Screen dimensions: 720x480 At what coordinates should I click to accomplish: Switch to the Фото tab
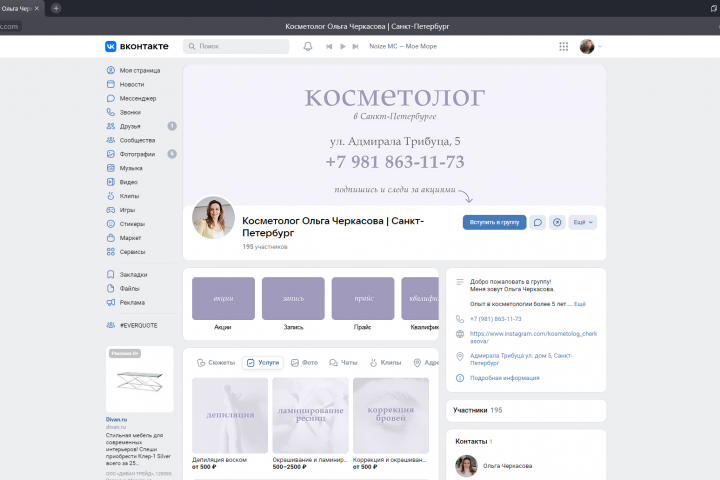point(304,363)
